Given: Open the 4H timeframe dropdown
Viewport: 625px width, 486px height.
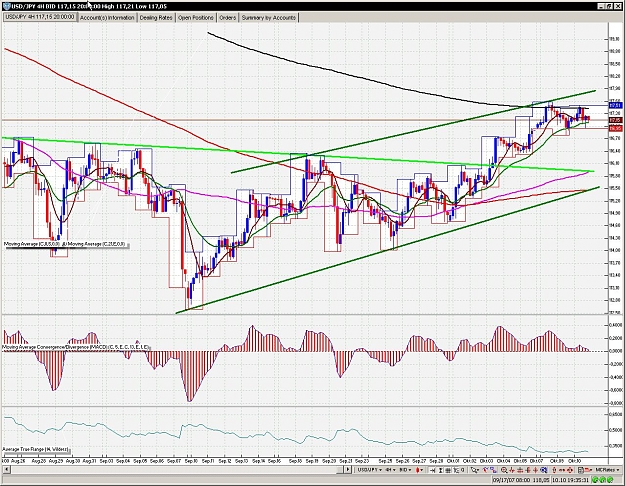Looking at the screenshot, I should [x=391, y=470].
